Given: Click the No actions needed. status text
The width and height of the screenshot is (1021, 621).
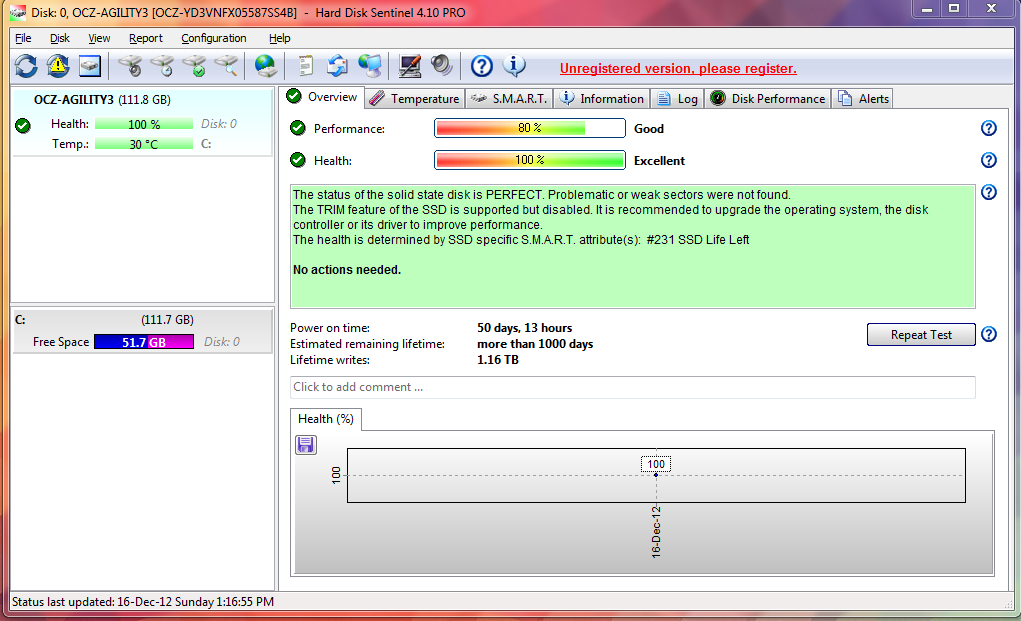Looking at the screenshot, I should pyautogui.click(x=347, y=269).
